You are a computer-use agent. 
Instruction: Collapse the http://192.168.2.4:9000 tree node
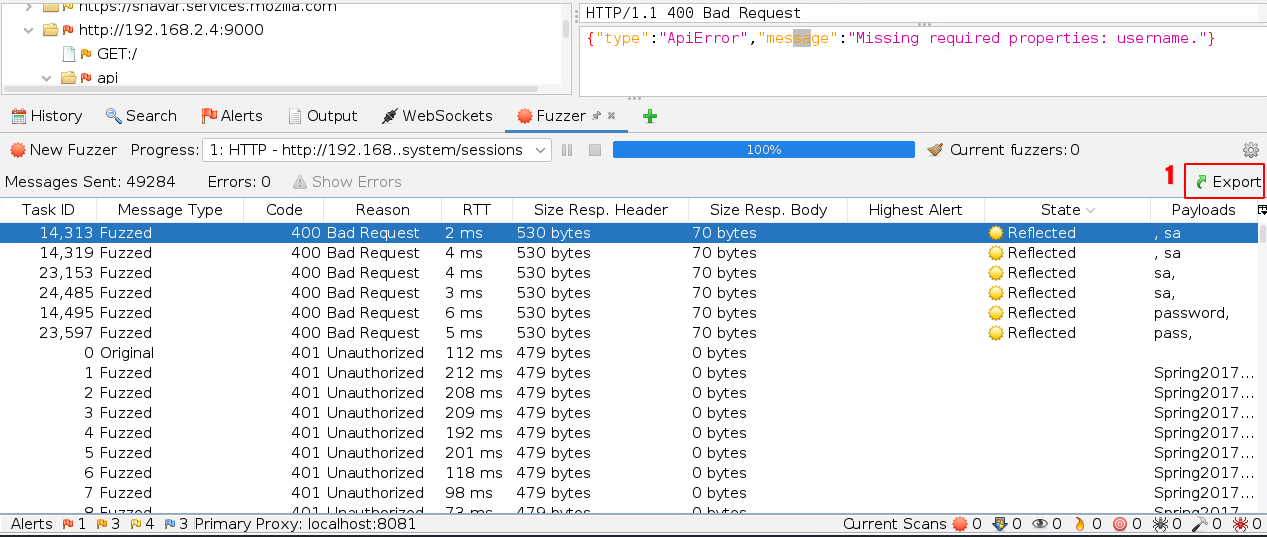tap(28, 30)
